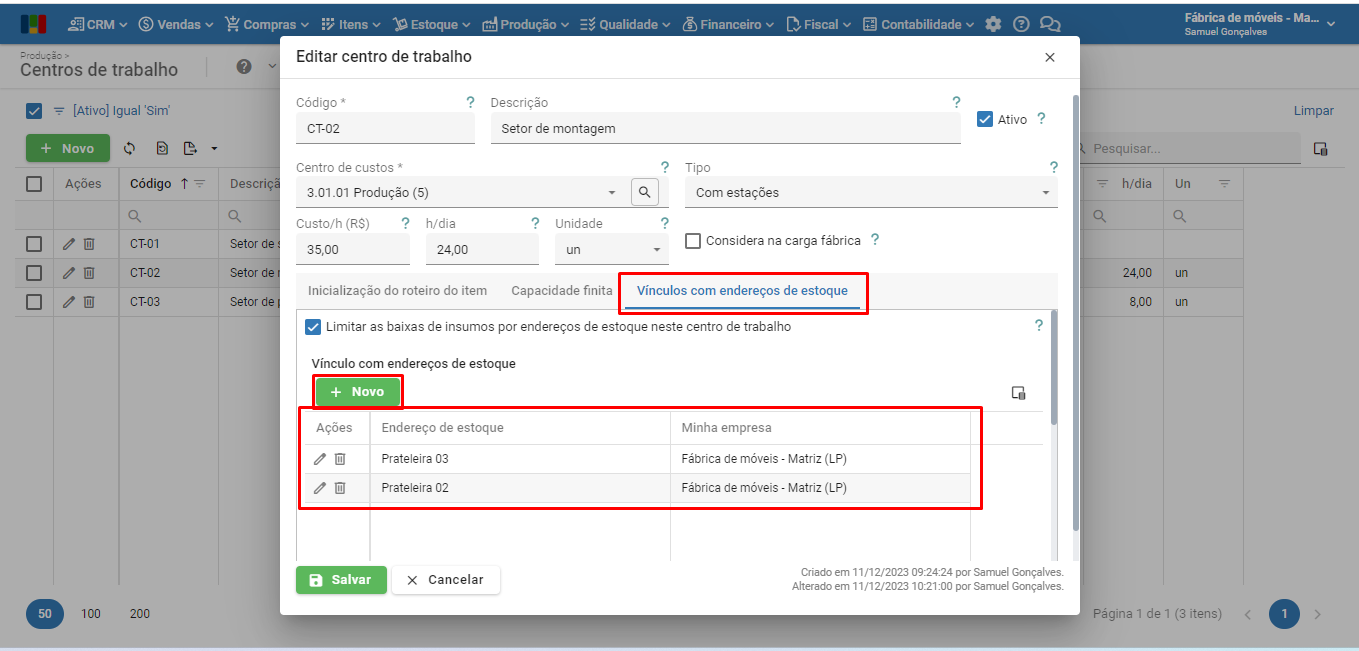Open the chat bubbles icon in top bar
Screen dimensions: 1359x651
pyautogui.click(x=1049, y=24)
